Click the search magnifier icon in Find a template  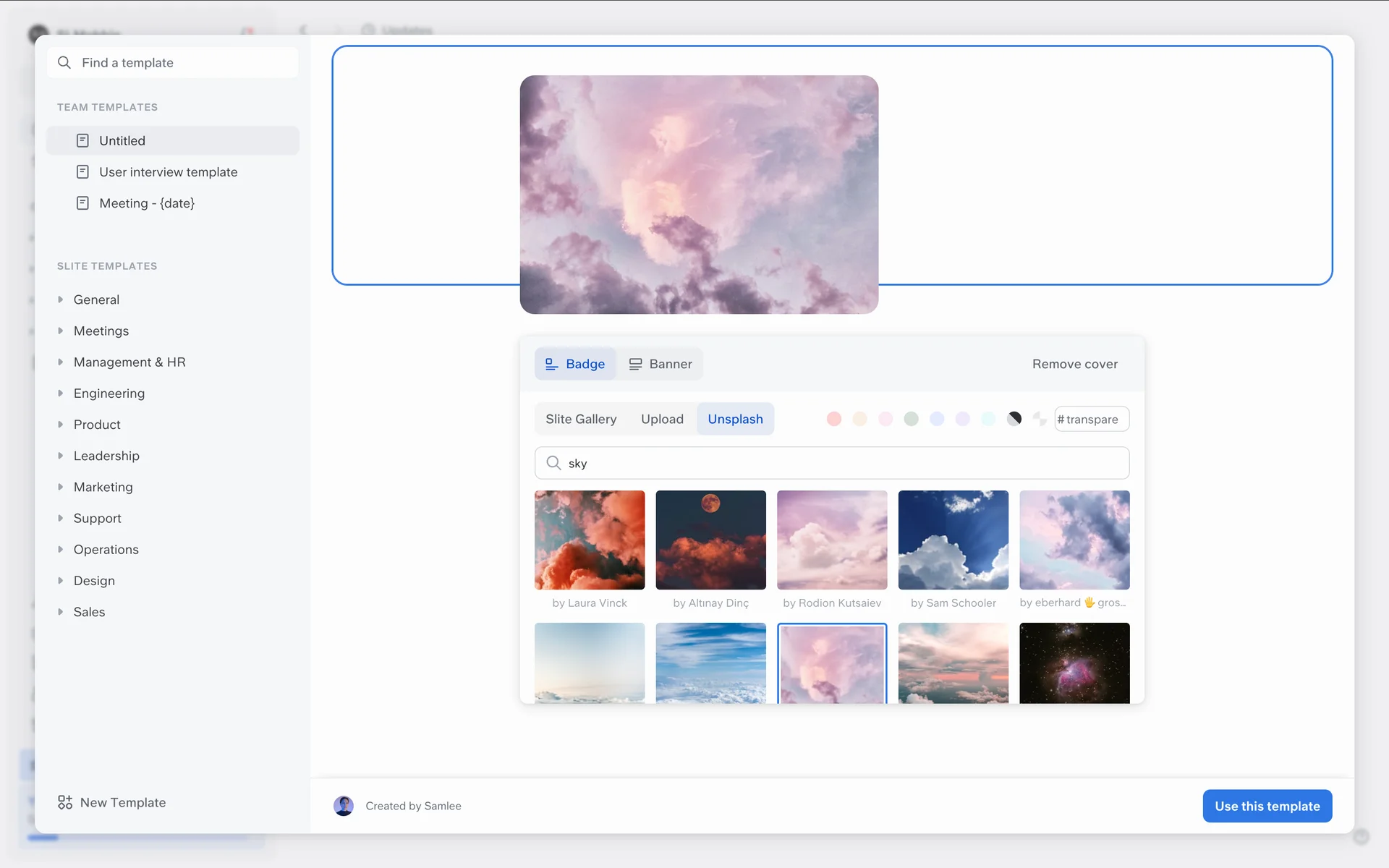tap(64, 63)
